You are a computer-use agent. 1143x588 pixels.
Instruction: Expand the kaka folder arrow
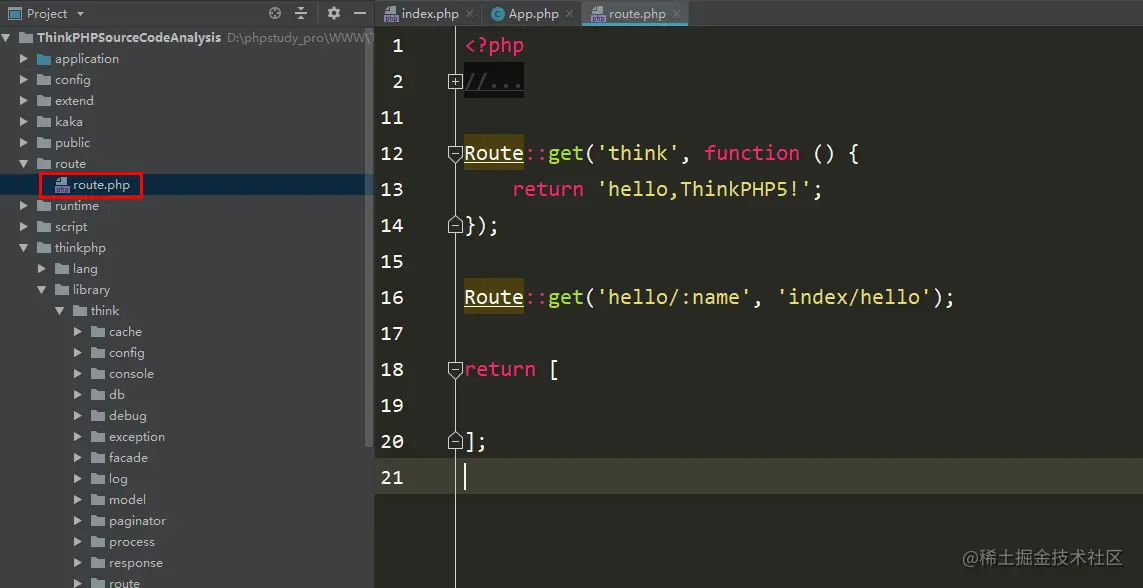[x=24, y=122]
